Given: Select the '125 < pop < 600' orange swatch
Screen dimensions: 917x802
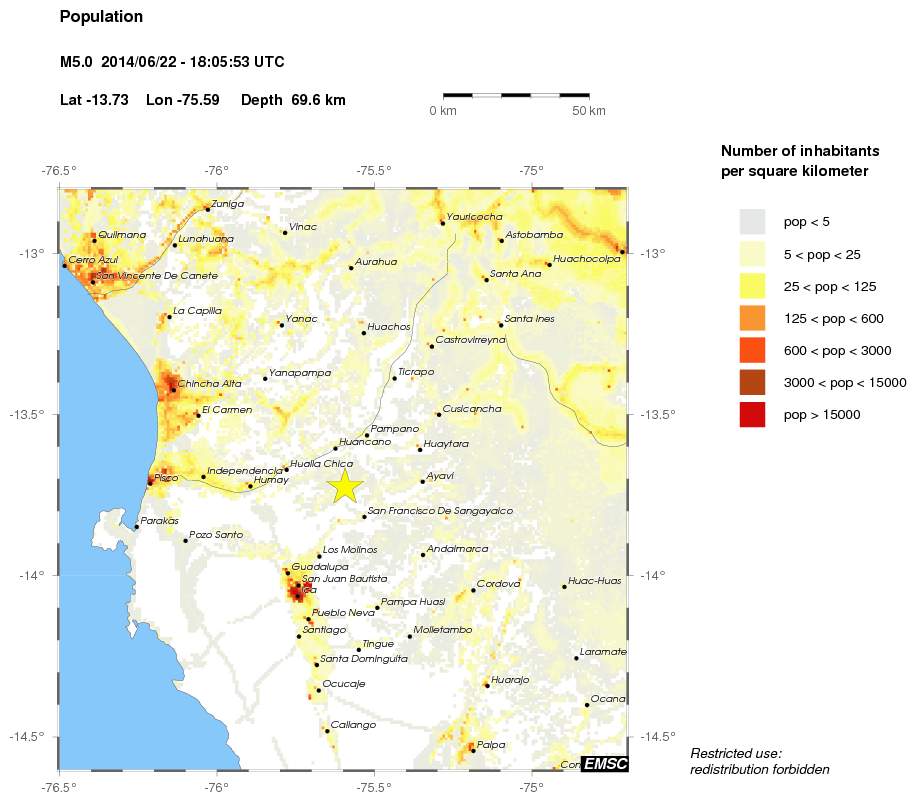Looking at the screenshot, I should (x=752, y=318).
